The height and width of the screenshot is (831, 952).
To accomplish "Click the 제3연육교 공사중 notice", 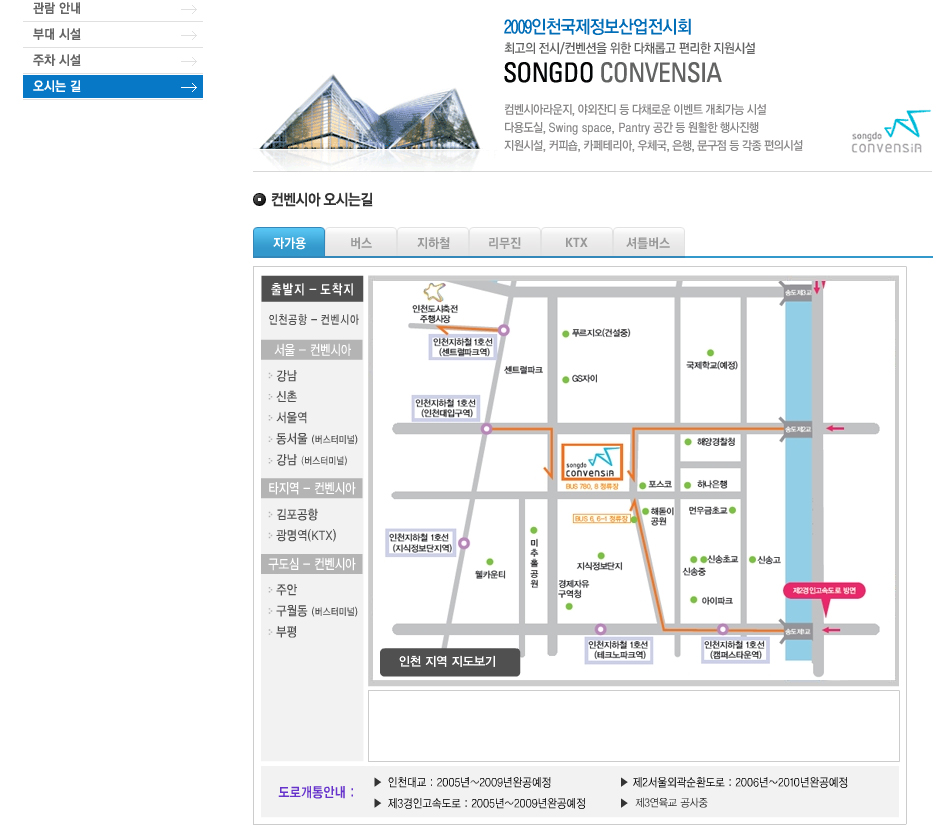I will point(665,803).
